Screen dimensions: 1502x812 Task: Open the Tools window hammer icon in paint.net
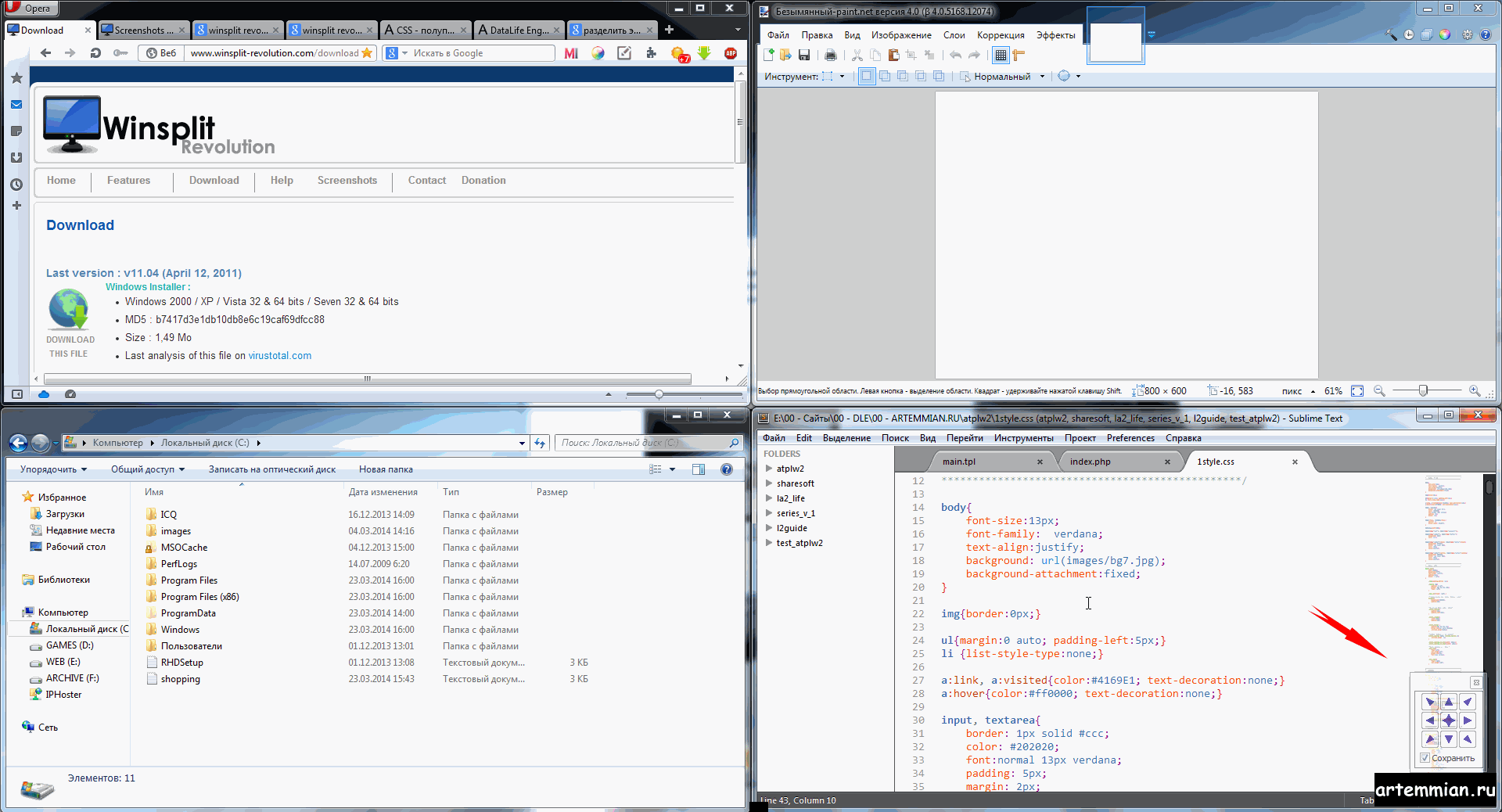(x=1391, y=34)
